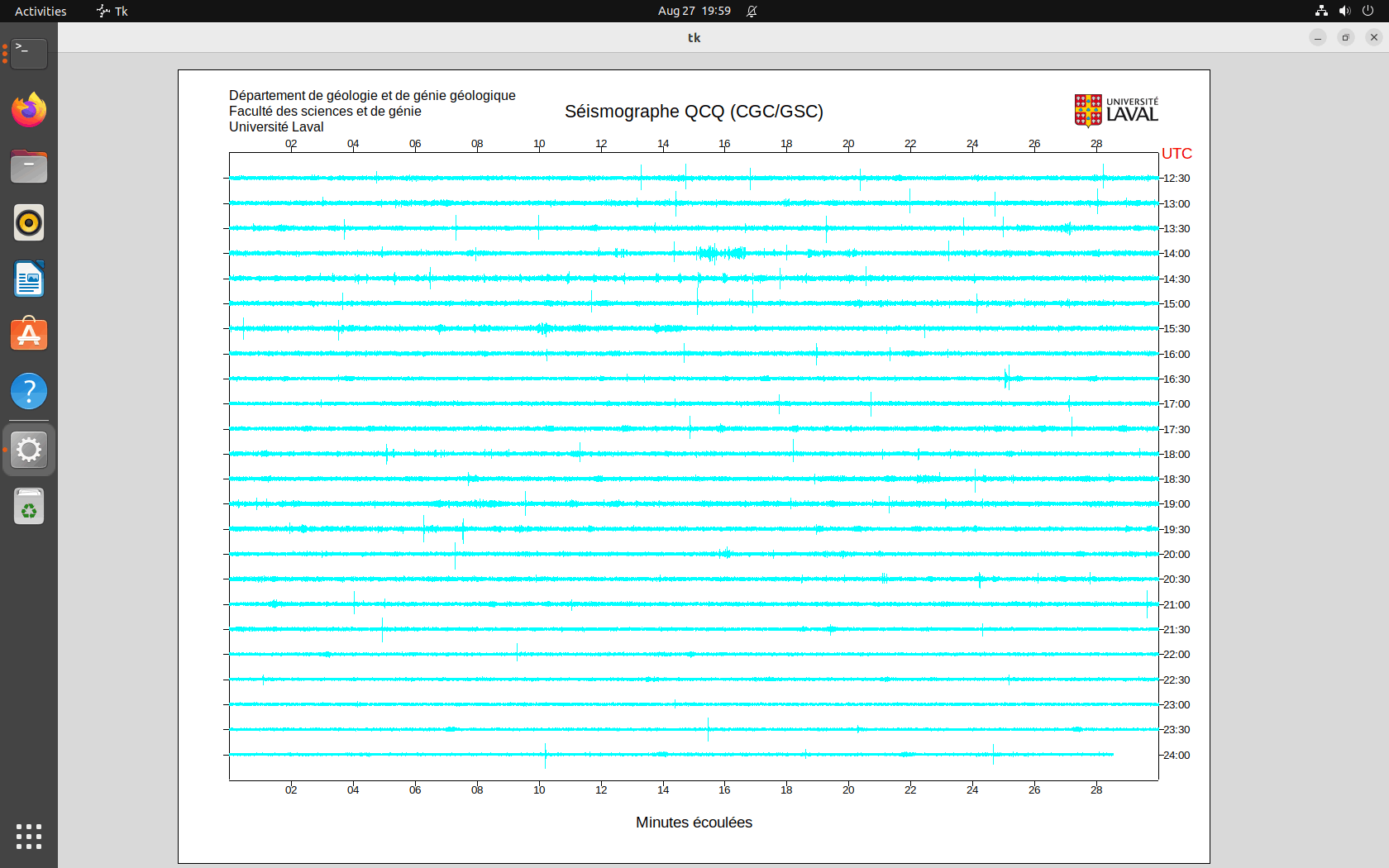Click the bottom axis tick 10
This screenshot has height=868, width=1389.
pos(539,790)
